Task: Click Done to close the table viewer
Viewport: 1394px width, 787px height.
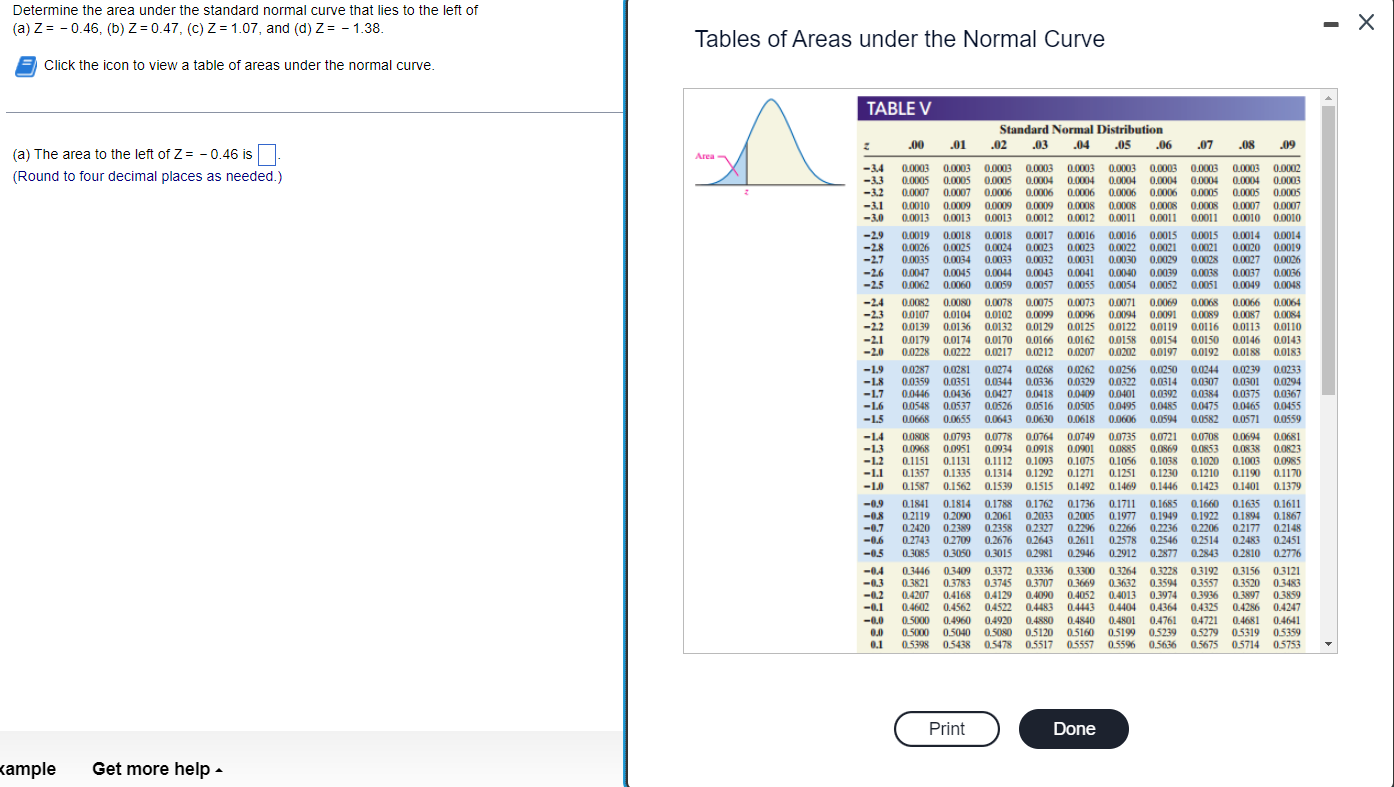Action: 1073,729
